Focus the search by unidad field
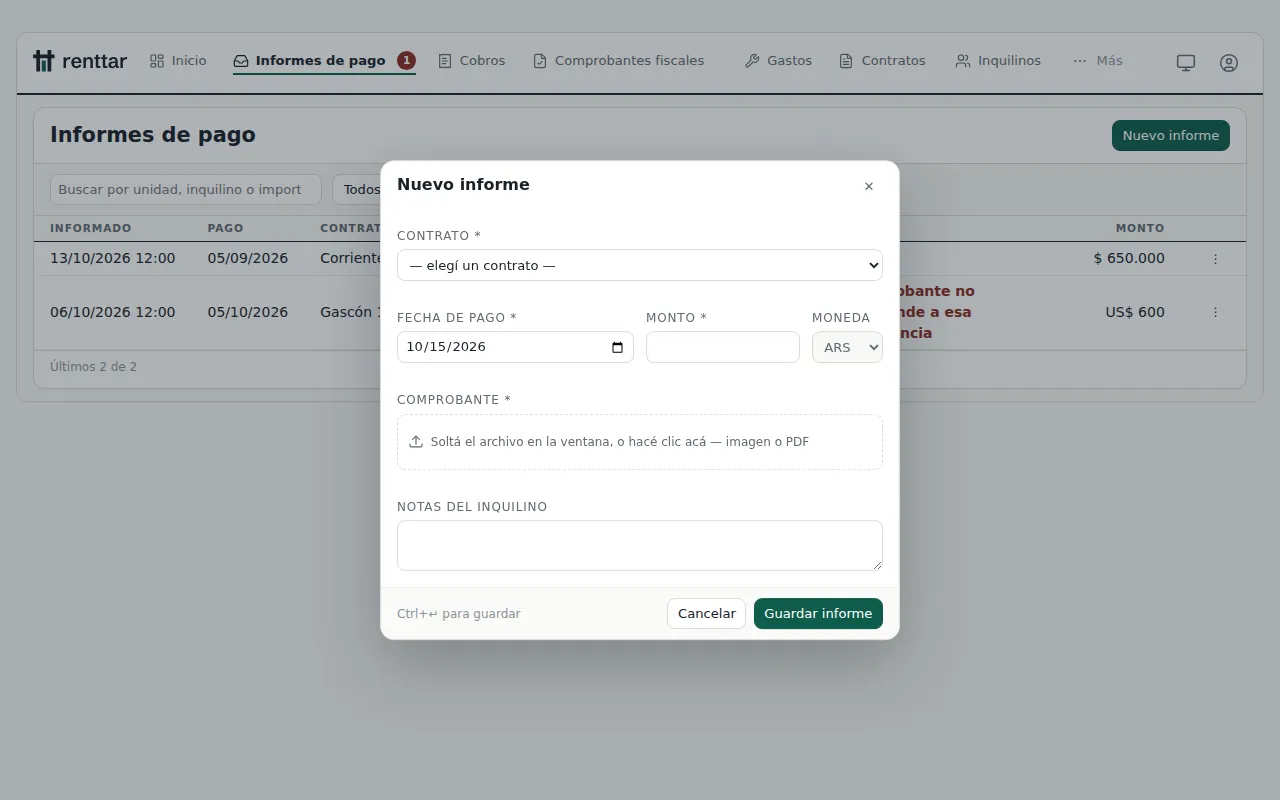The image size is (1280, 800). click(x=186, y=189)
